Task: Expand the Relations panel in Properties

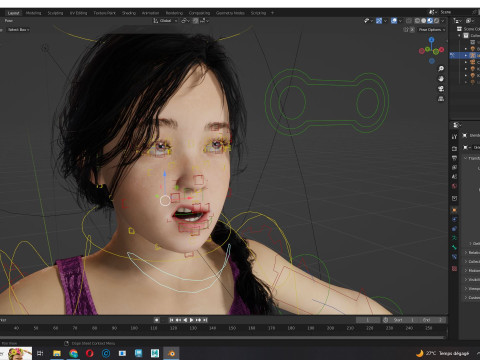Action: click(x=472, y=253)
